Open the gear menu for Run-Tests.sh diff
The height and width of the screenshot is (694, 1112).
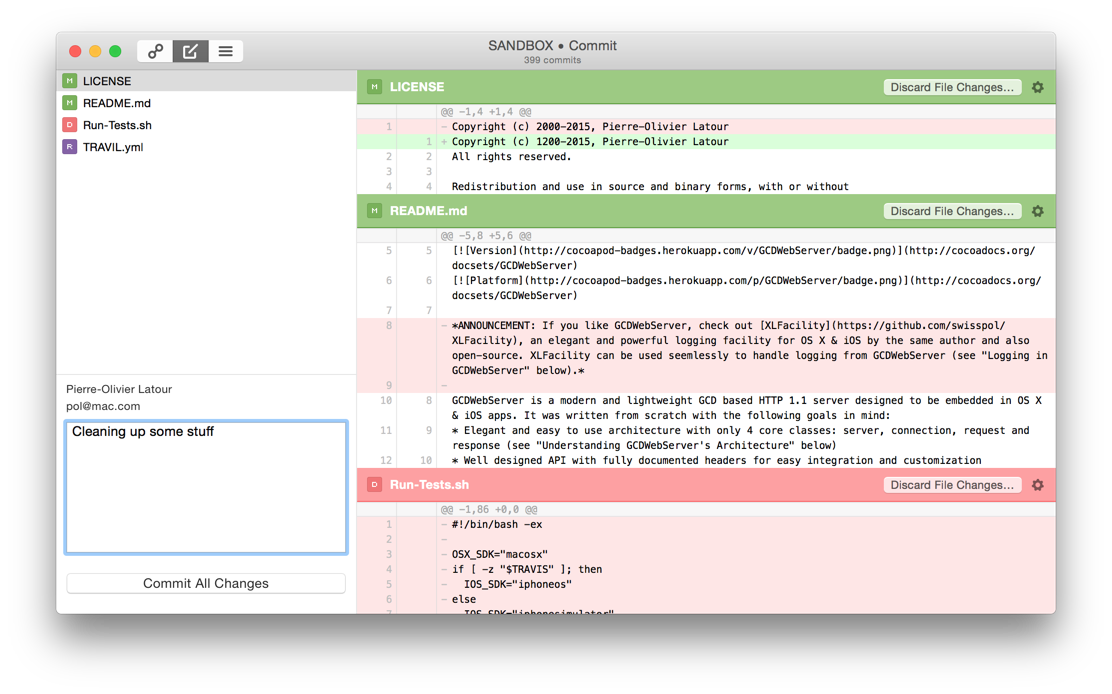[x=1038, y=485]
